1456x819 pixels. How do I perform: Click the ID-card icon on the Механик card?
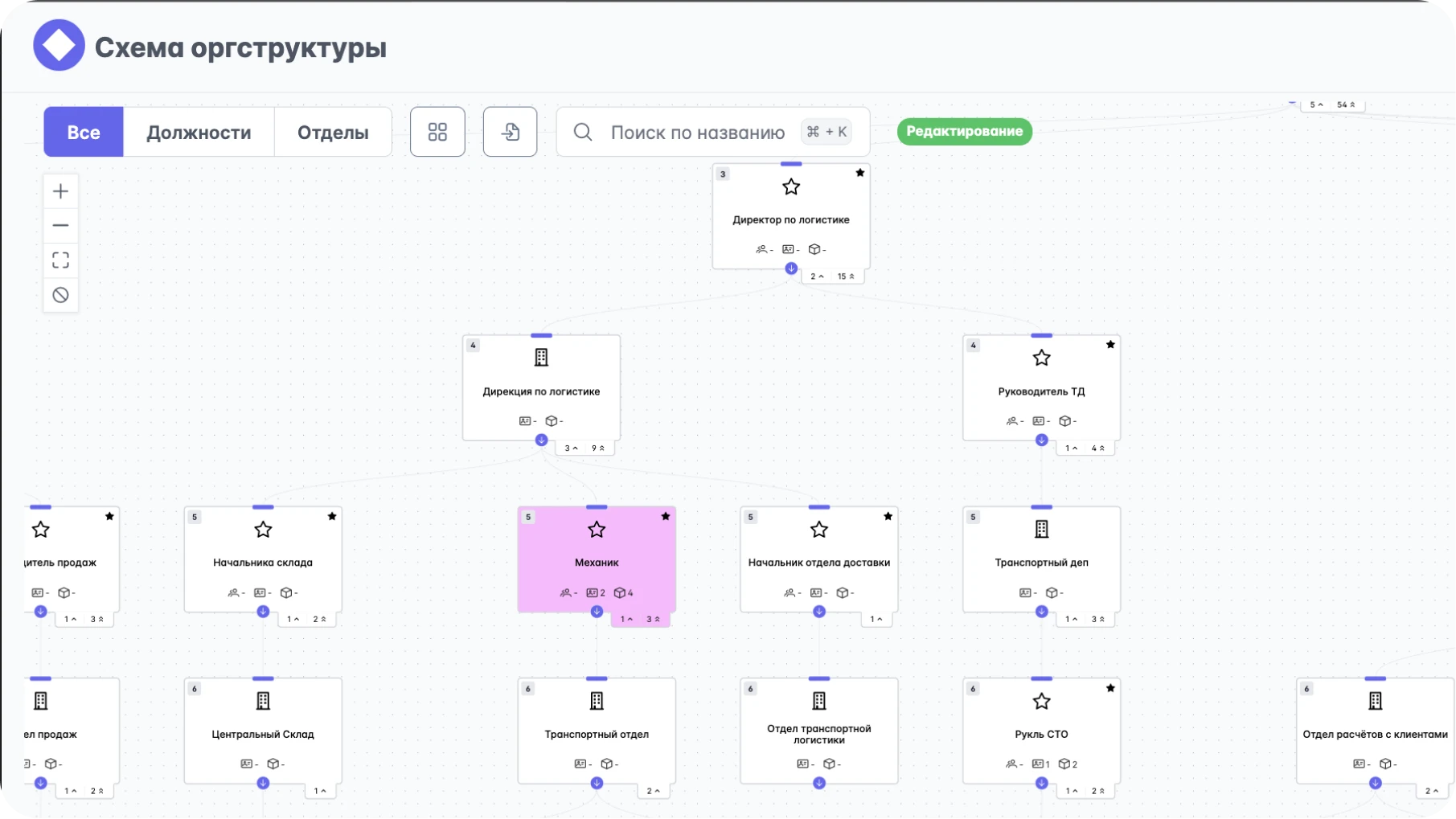(x=593, y=592)
